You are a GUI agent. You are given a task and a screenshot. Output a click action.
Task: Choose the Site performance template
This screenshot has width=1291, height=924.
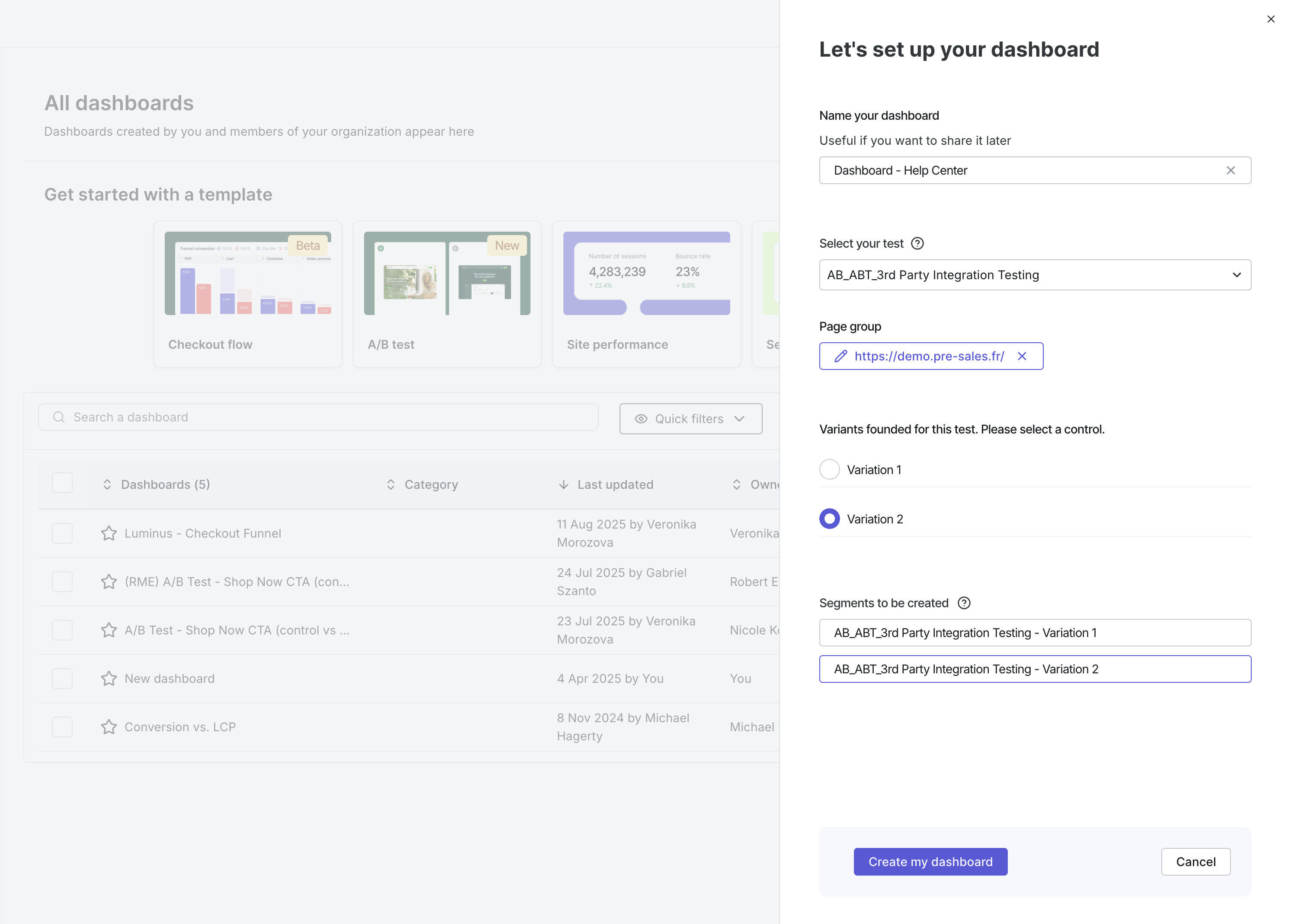pyautogui.click(x=647, y=294)
